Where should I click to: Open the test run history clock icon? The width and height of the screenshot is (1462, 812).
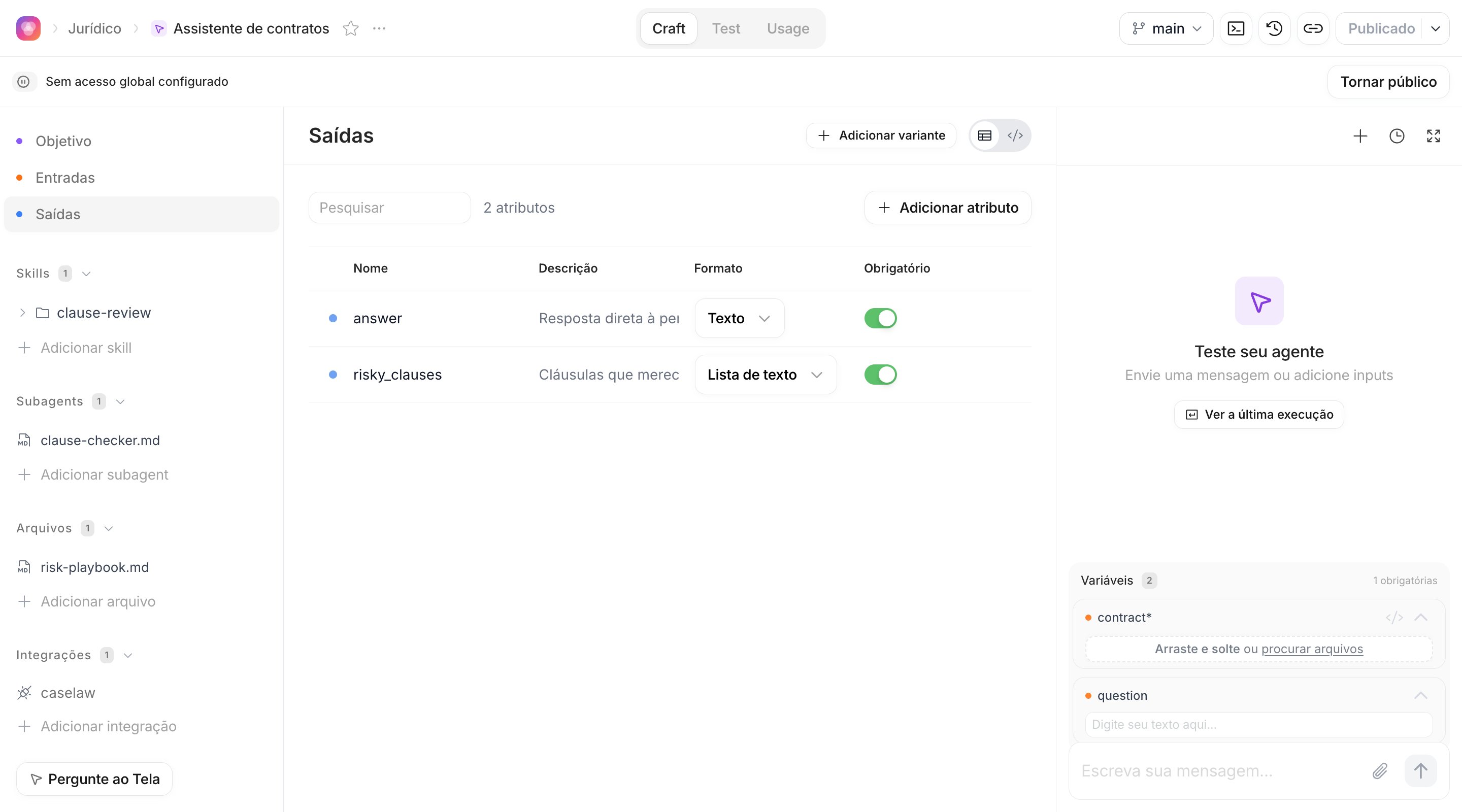tap(1397, 136)
